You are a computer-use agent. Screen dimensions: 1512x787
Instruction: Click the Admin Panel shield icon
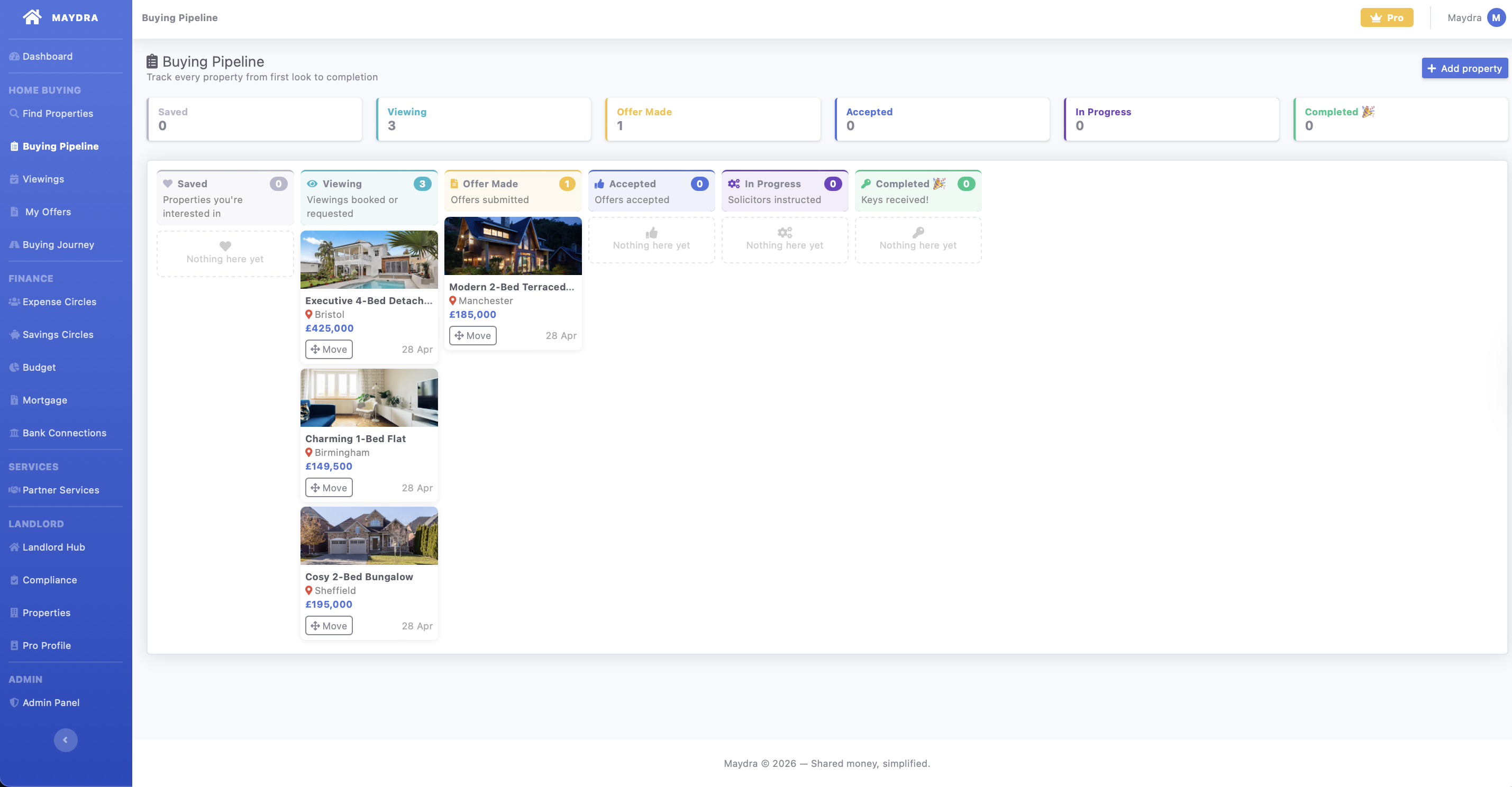point(14,702)
